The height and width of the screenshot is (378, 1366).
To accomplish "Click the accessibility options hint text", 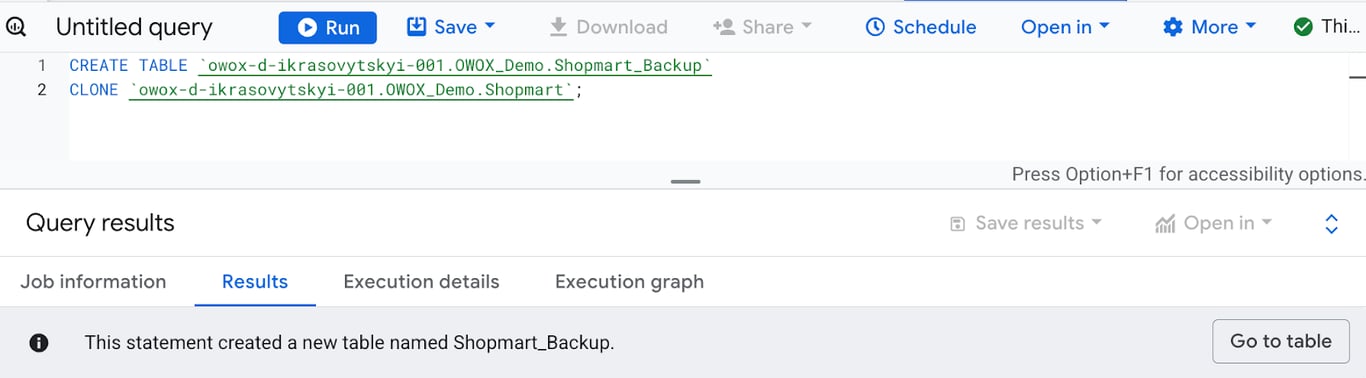I will pyautogui.click(x=1188, y=174).
